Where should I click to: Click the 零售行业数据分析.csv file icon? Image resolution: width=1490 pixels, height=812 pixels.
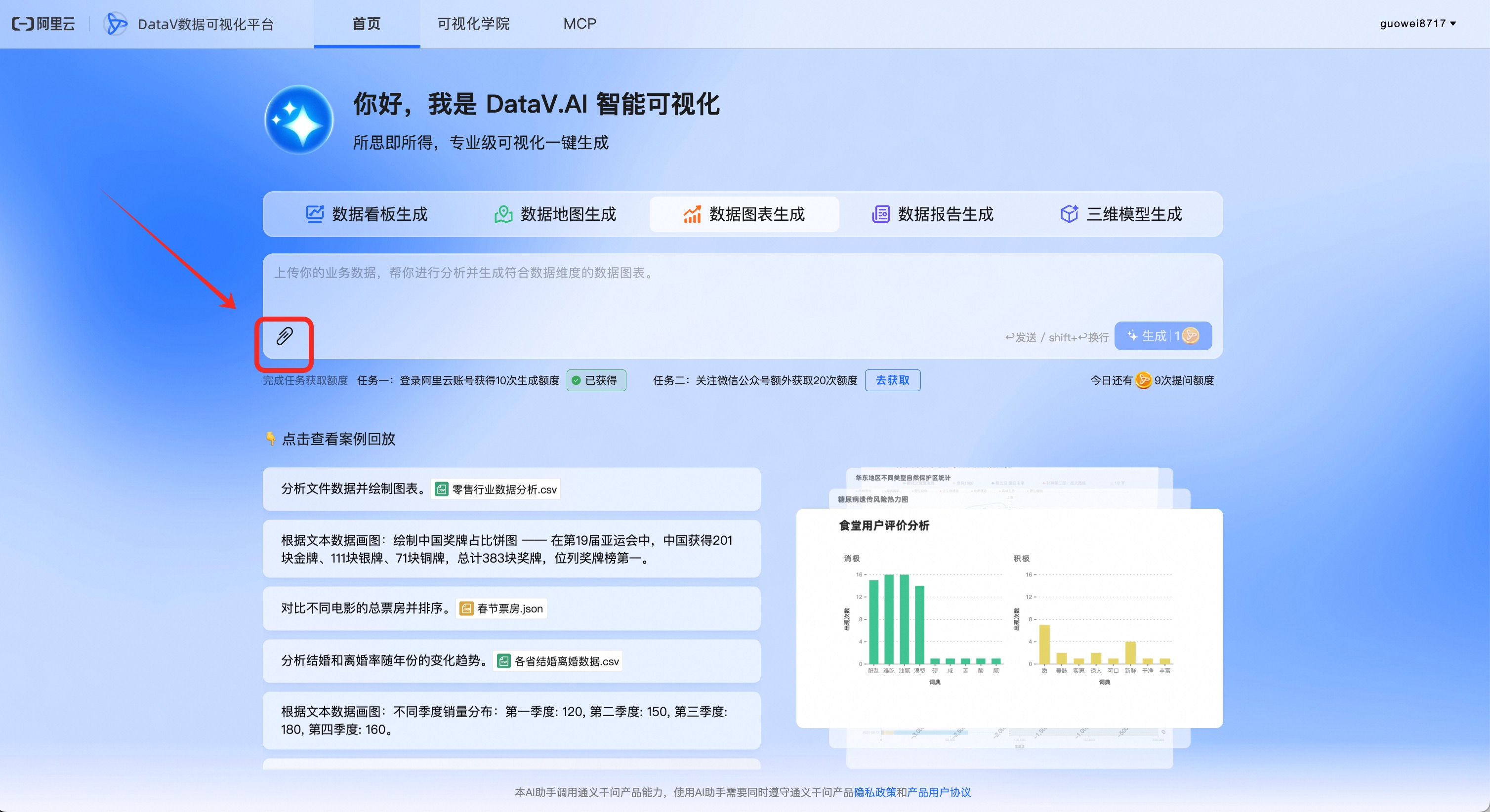click(441, 489)
